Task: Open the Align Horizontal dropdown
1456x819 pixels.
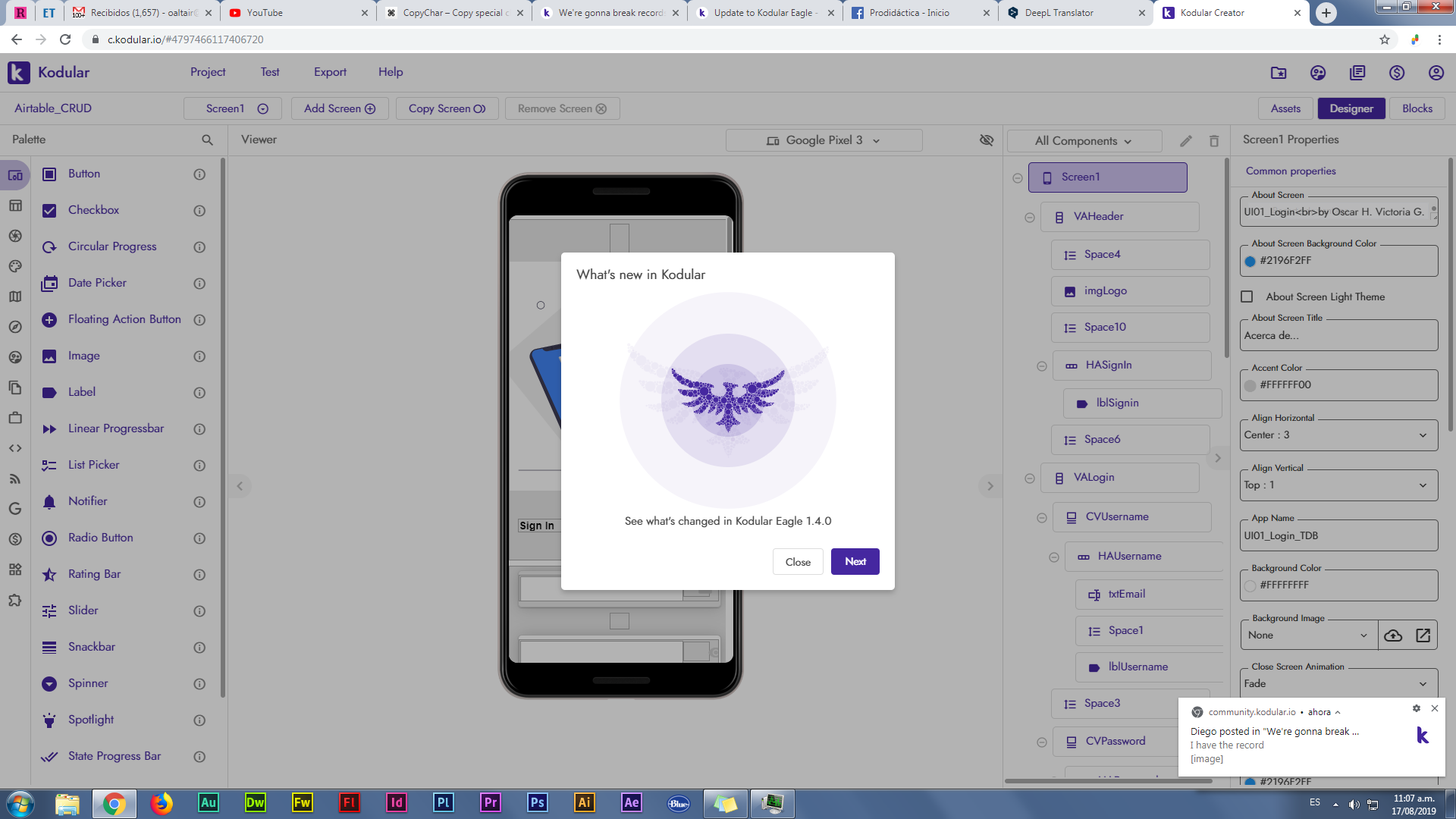Action: 1338,435
